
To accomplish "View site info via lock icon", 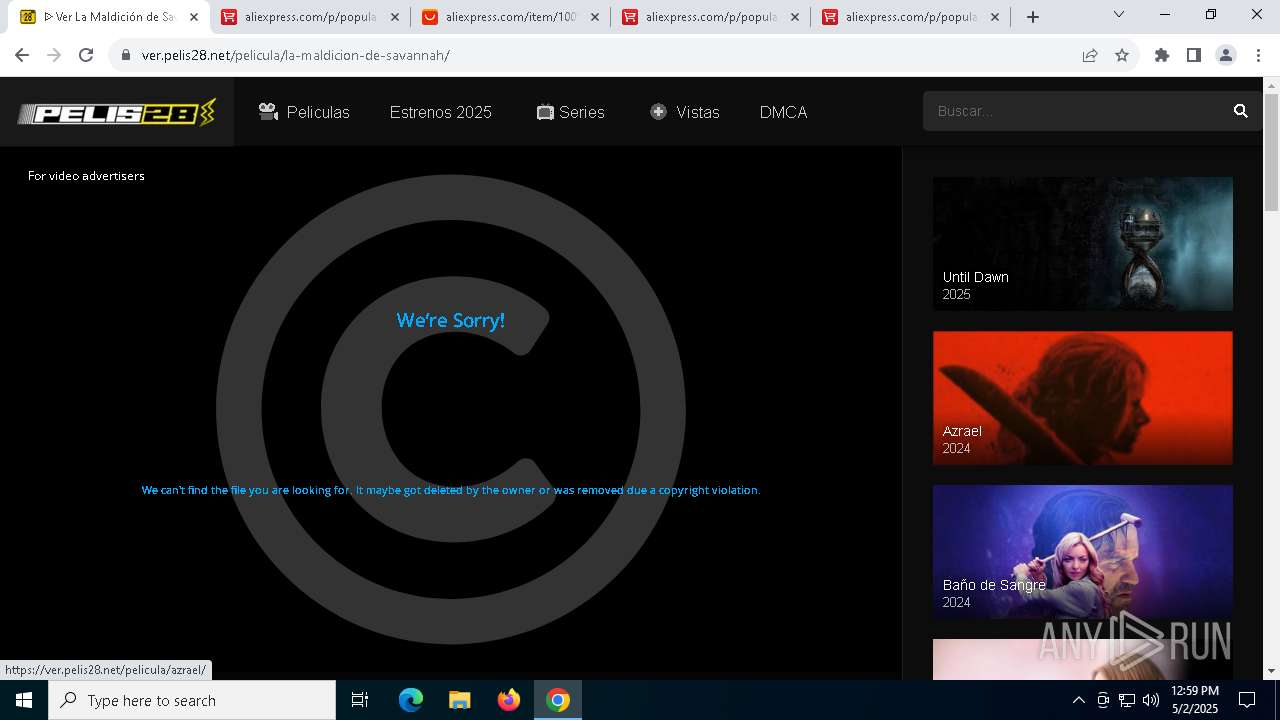I will coord(126,55).
